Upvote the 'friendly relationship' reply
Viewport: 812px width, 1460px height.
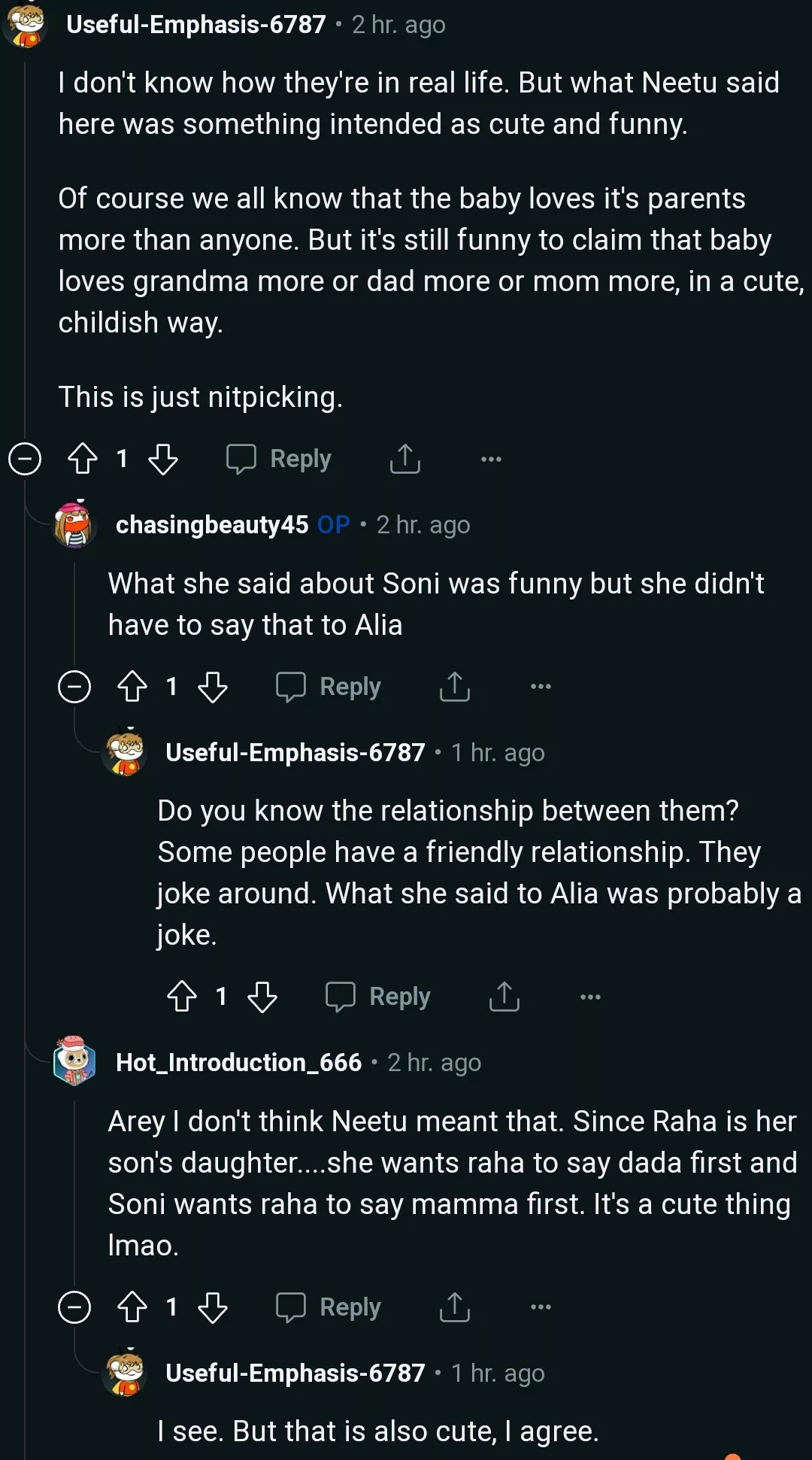click(182, 997)
